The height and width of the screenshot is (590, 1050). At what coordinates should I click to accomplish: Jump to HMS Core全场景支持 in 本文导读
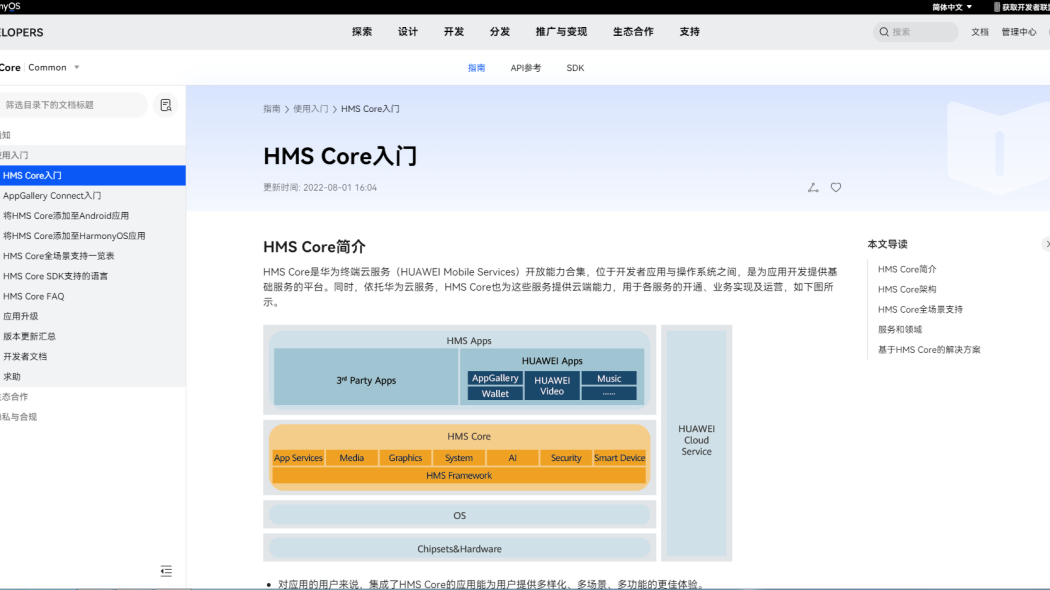[920, 309]
